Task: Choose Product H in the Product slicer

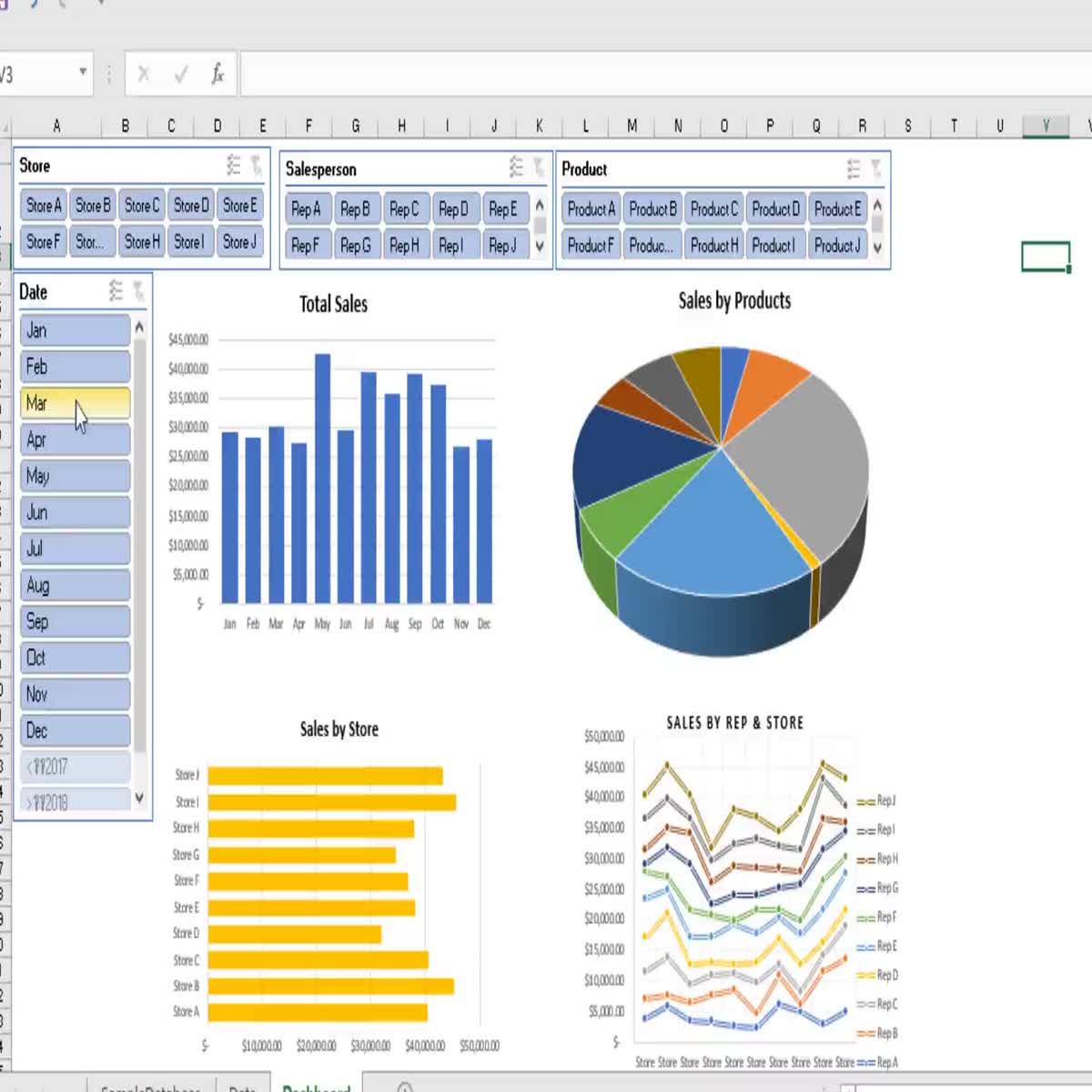Action: click(713, 246)
